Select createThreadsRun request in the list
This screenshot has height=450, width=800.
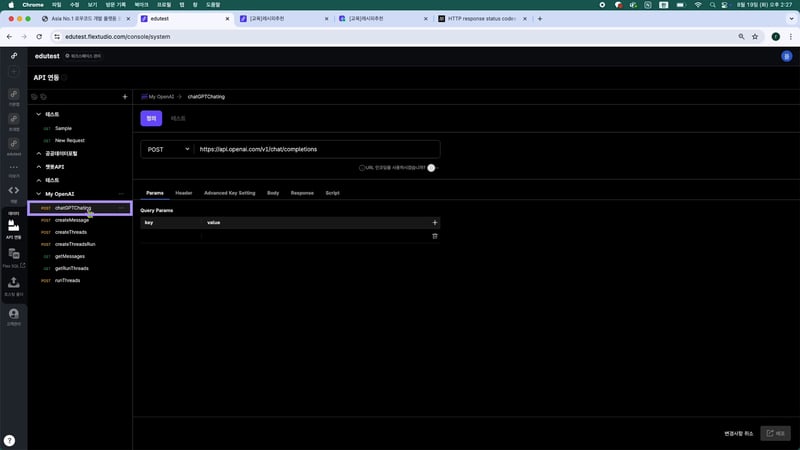click(x=75, y=244)
